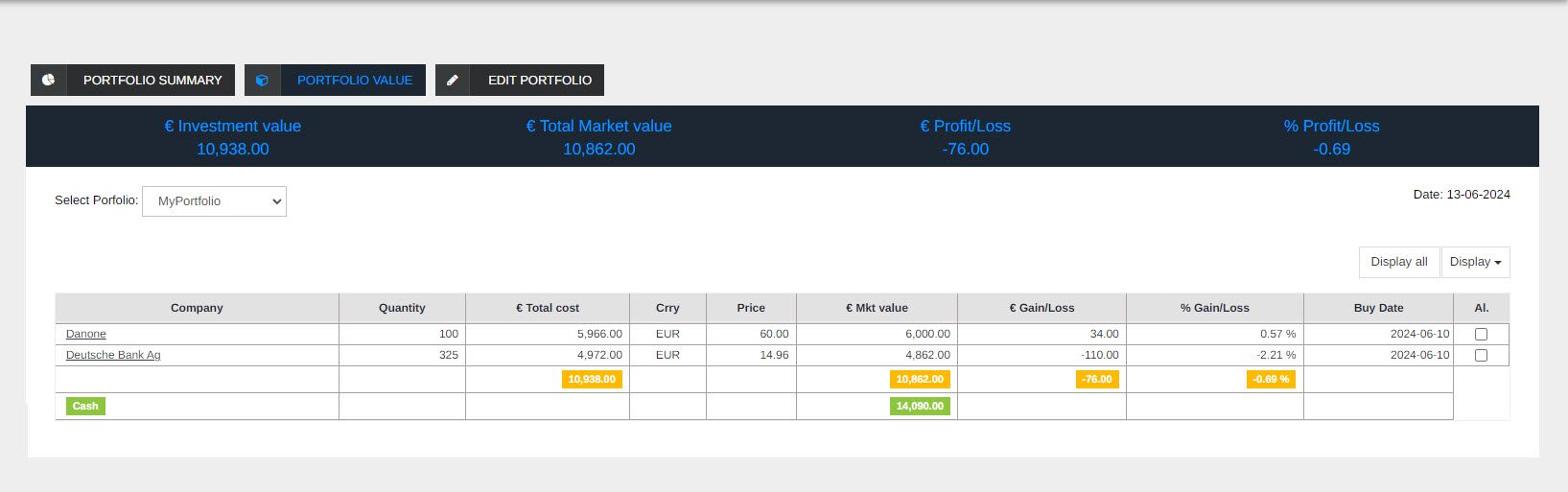Click the green 14,090.00 cash value badge
This screenshot has height=492, width=1568.
[920, 407]
